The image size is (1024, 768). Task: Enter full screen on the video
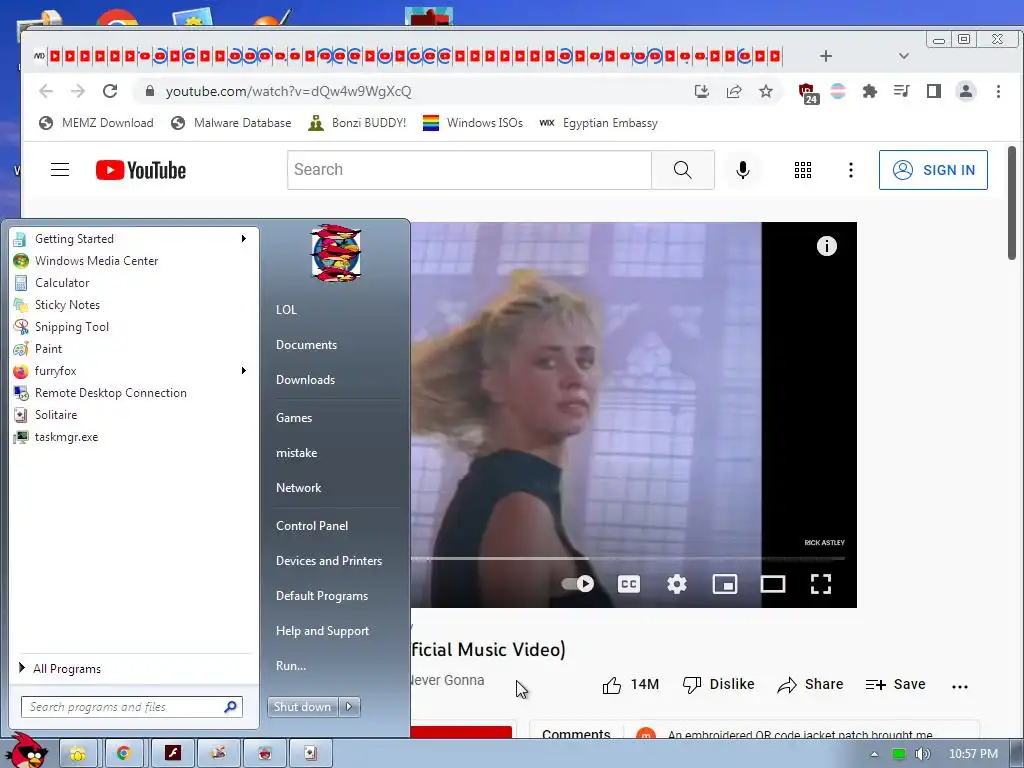(x=821, y=584)
